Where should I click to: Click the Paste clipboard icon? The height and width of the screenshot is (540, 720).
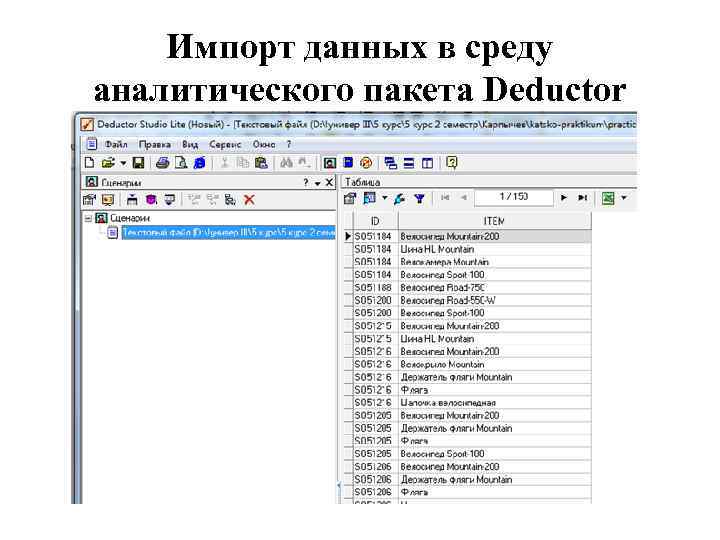(x=261, y=163)
